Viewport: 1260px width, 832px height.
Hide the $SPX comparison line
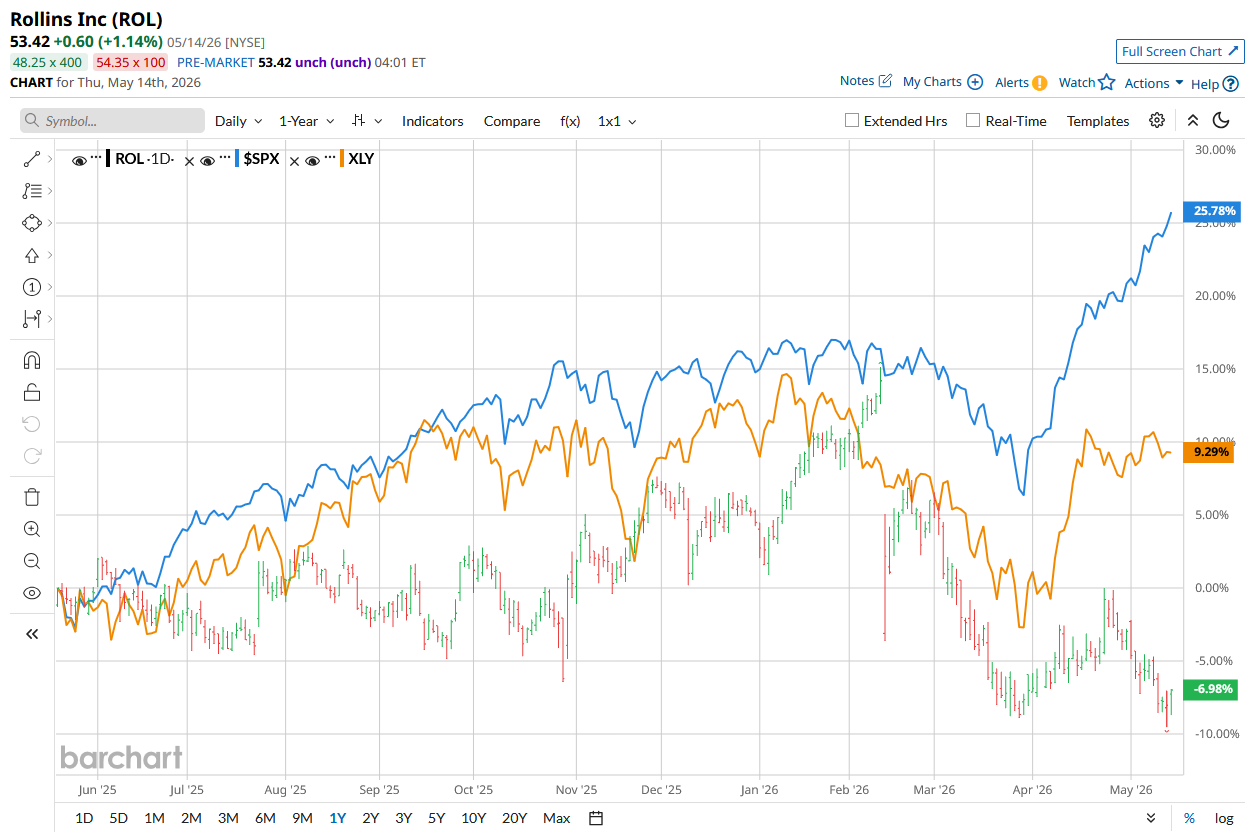tap(208, 159)
